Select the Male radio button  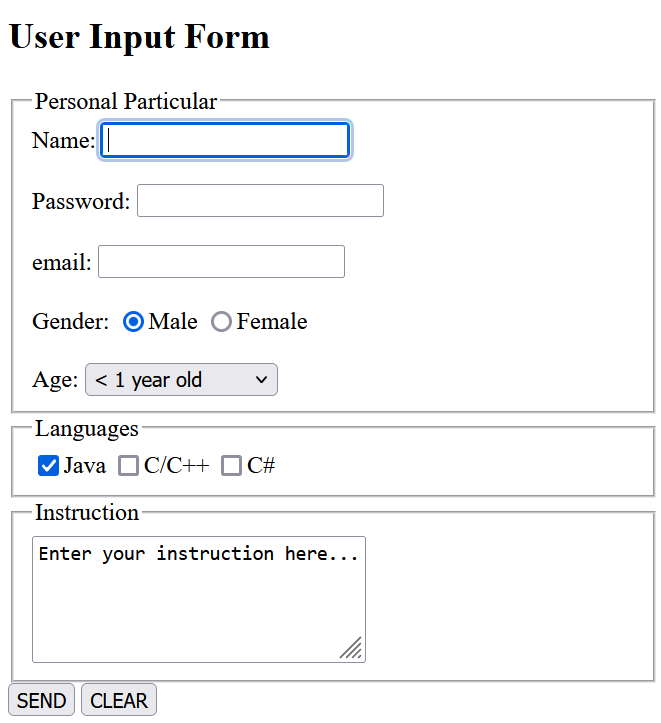click(133, 322)
